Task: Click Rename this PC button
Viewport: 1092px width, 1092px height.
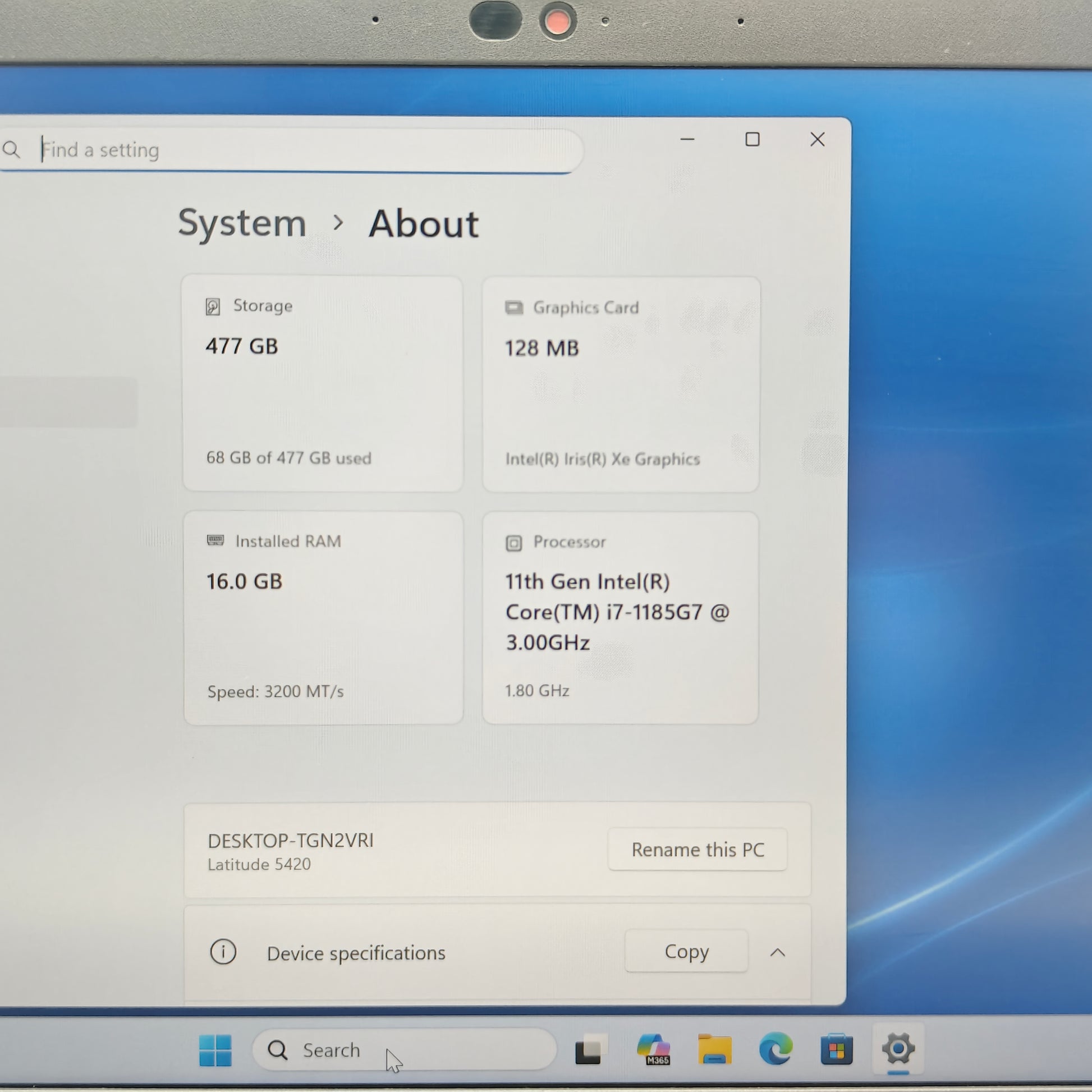Action: pyautogui.click(x=697, y=850)
